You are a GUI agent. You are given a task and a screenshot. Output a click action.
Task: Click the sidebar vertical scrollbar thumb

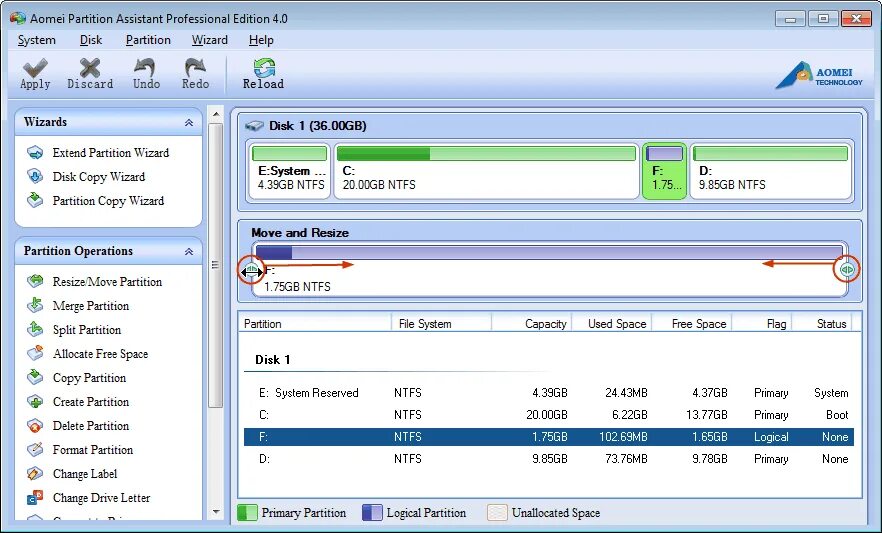(215, 265)
